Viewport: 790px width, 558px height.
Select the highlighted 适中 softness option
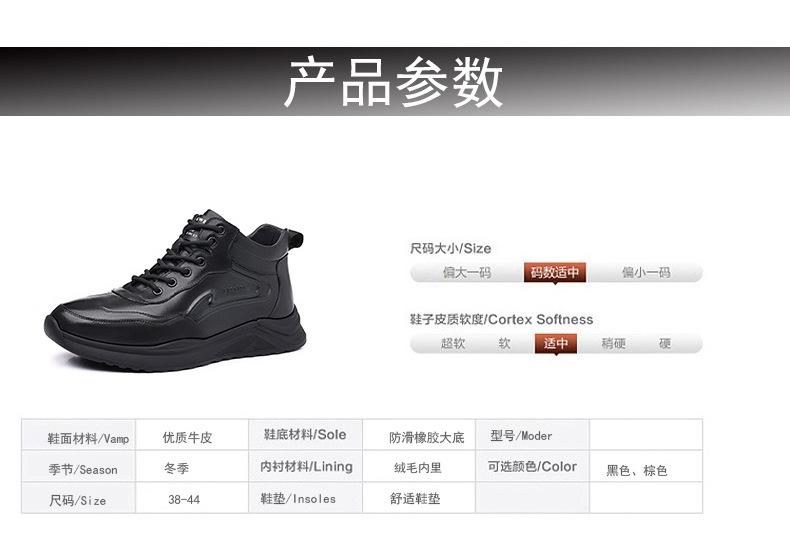pos(556,343)
